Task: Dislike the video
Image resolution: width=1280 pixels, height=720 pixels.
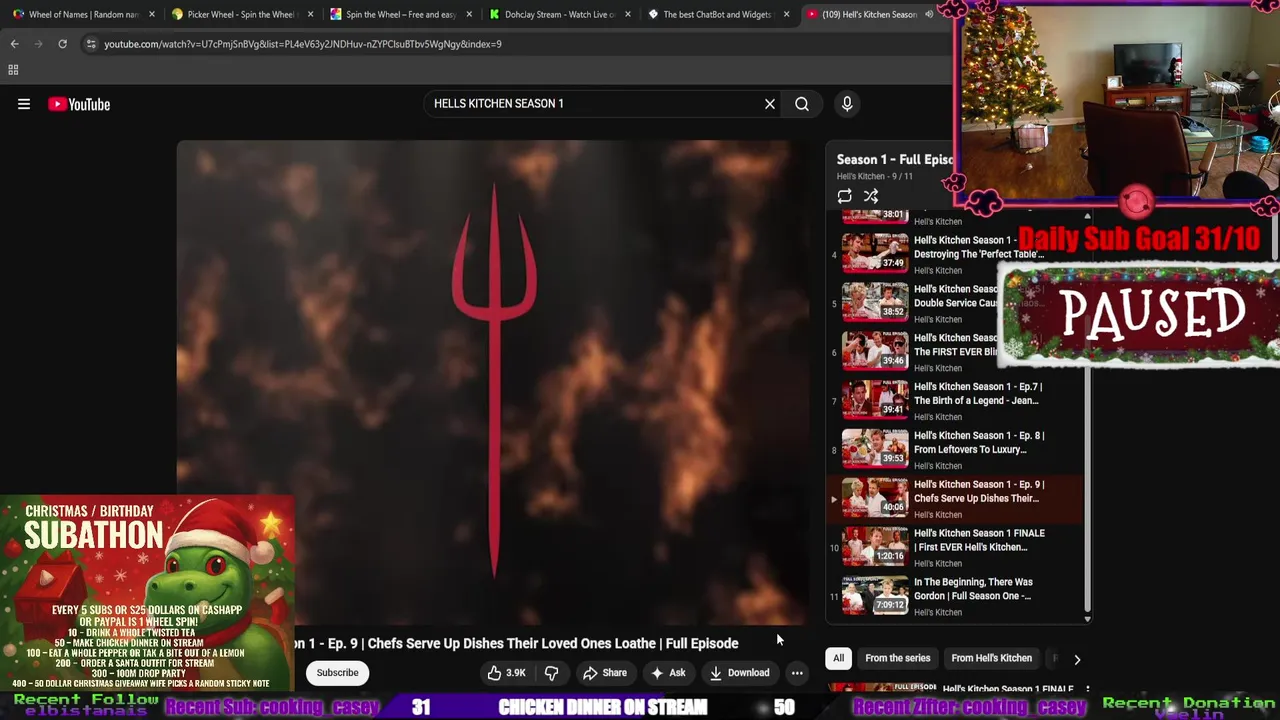Action: coord(551,673)
